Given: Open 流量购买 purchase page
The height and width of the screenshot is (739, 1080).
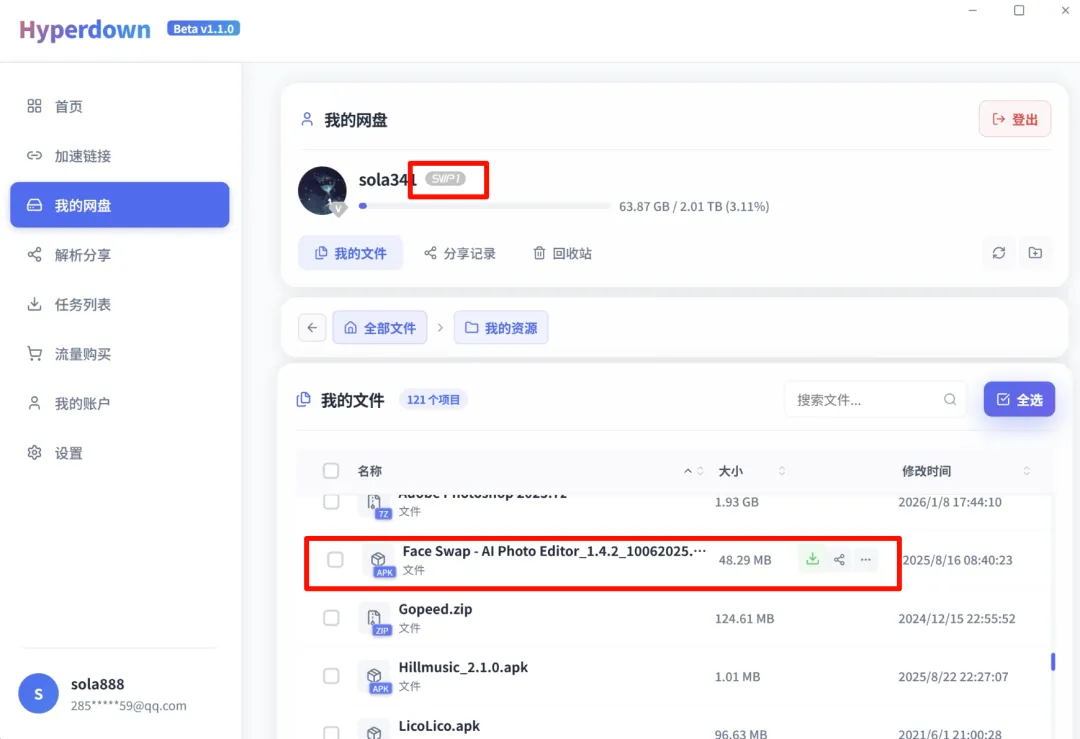Looking at the screenshot, I should click(120, 354).
